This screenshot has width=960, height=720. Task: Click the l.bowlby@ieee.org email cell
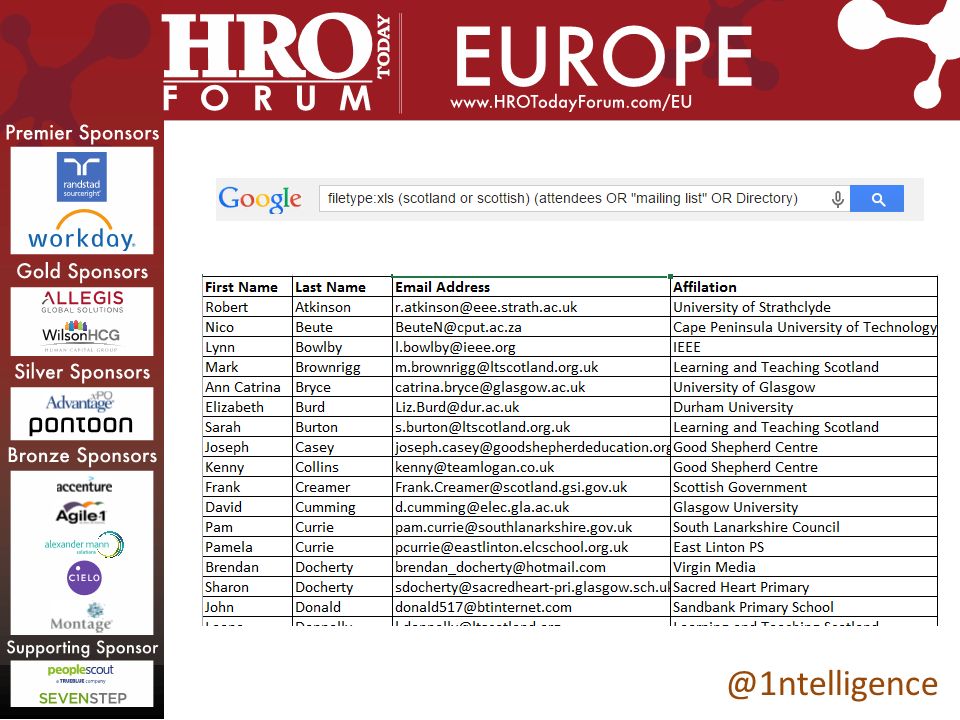point(531,347)
